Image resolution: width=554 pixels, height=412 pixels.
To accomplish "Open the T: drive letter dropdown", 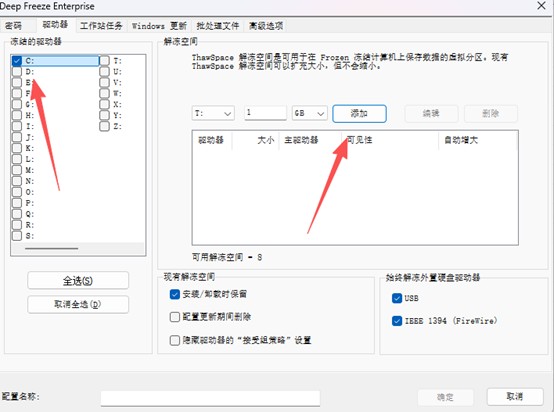I will pos(213,113).
